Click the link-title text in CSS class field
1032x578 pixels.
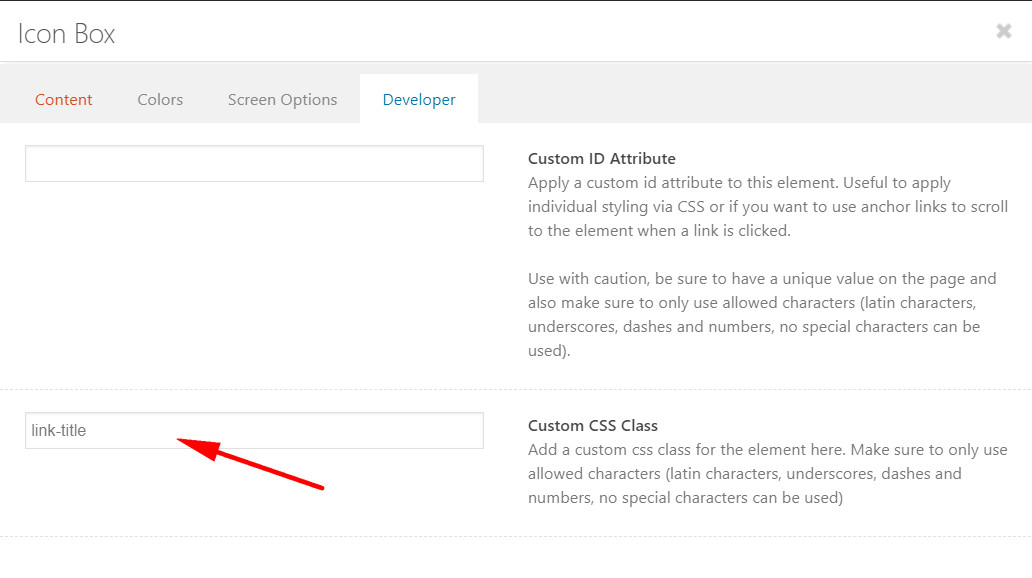[x=59, y=431]
